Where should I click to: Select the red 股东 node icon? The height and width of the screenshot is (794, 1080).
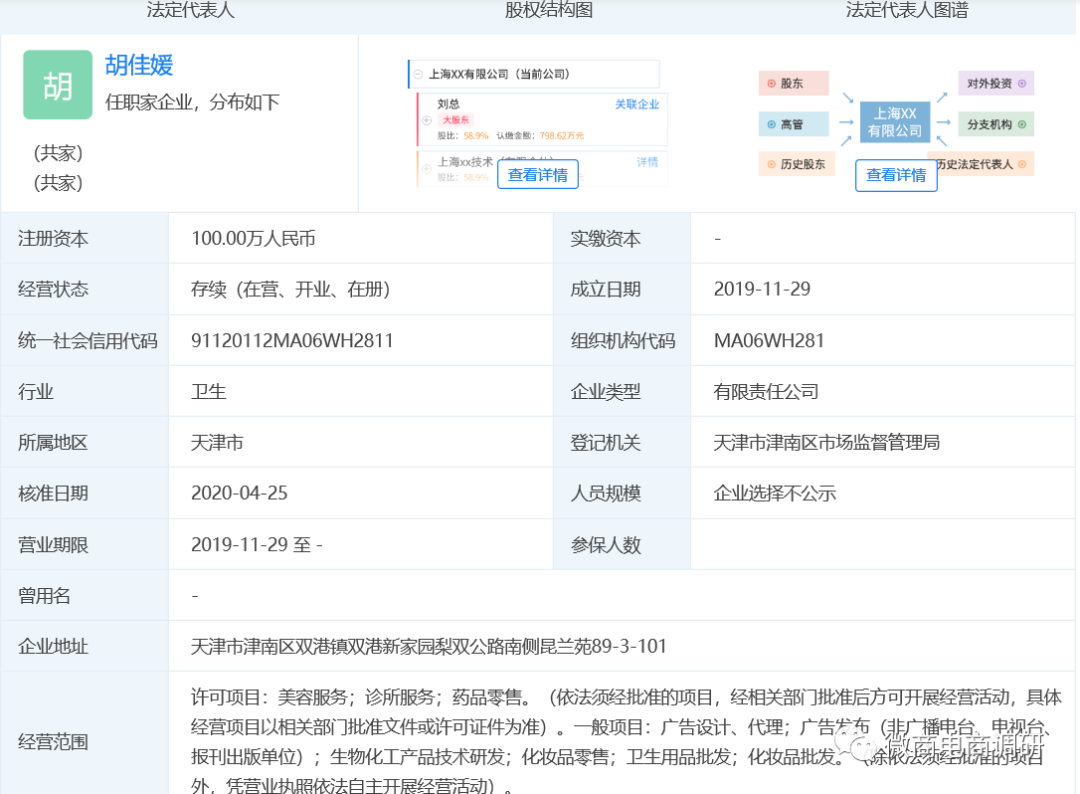pyautogui.click(x=771, y=84)
